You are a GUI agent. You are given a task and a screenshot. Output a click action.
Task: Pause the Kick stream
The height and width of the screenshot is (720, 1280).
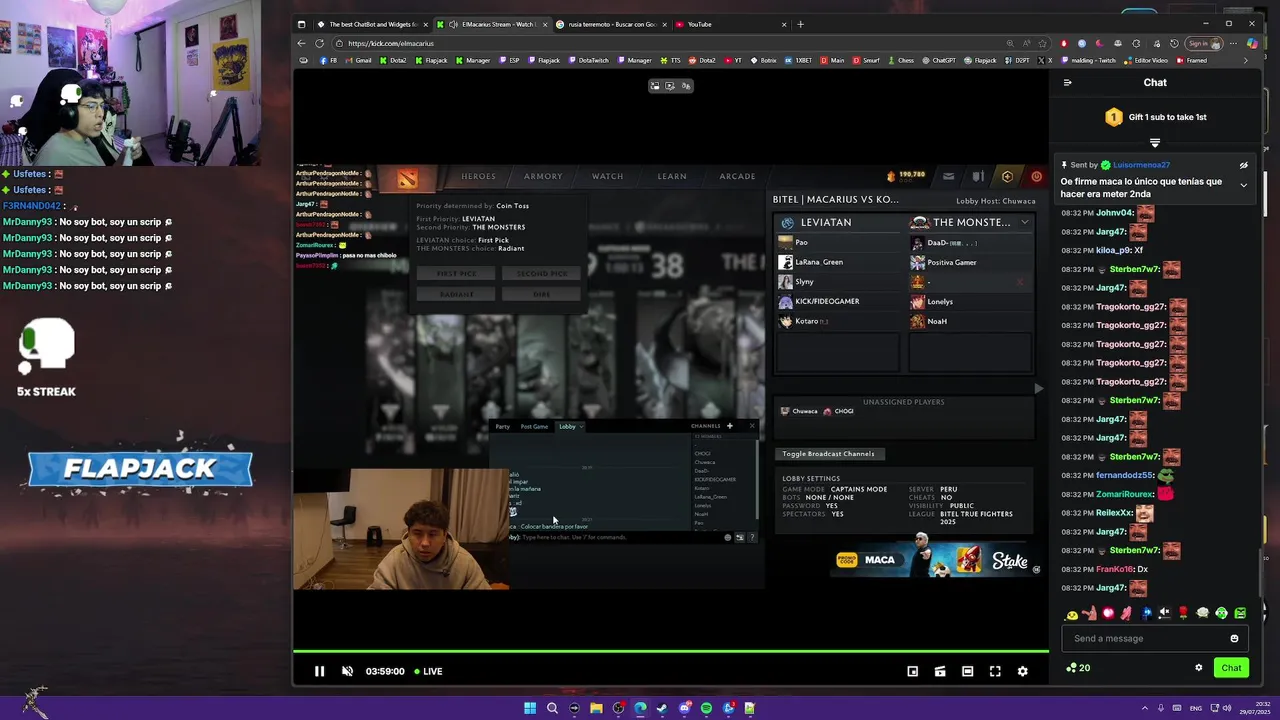[x=319, y=671]
